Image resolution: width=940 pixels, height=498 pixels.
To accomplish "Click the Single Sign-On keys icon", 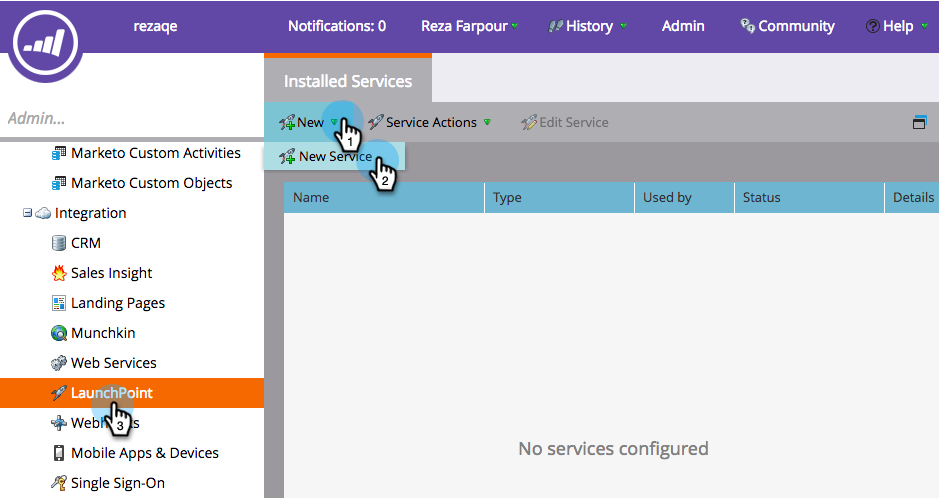I will (x=59, y=483).
